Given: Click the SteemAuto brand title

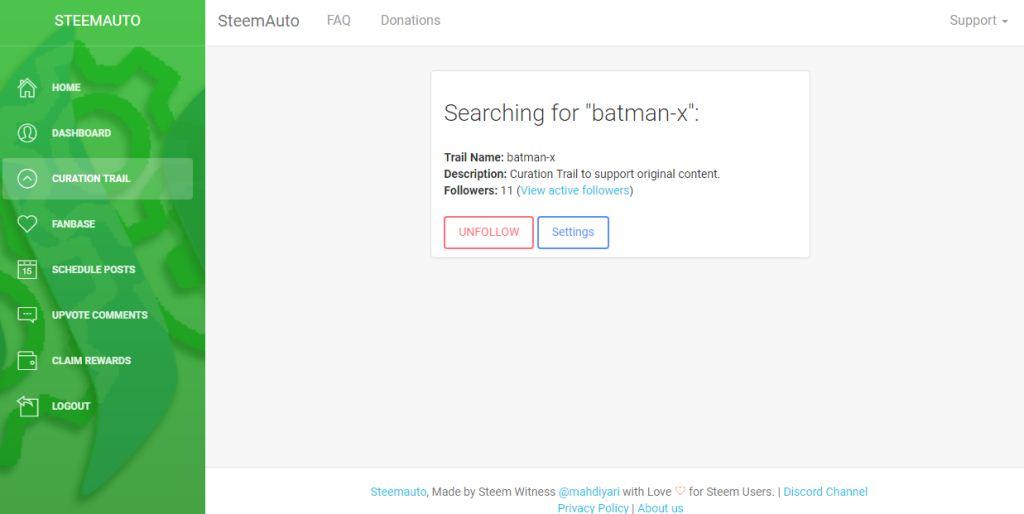Looking at the screenshot, I should tap(258, 21).
